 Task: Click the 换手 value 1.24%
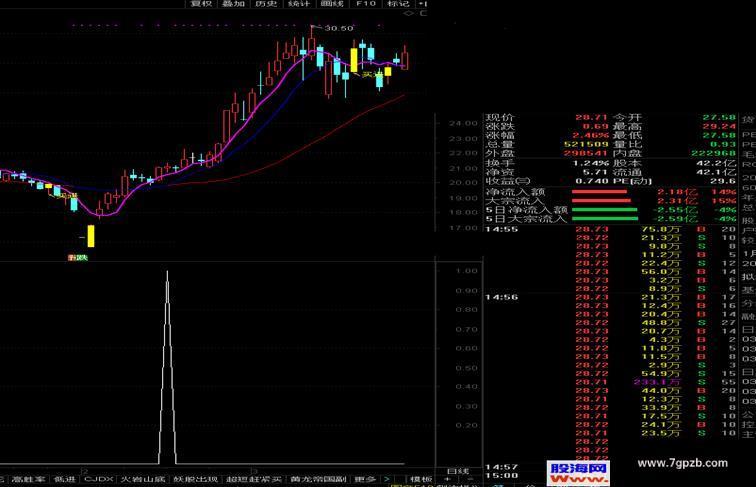tap(591, 163)
